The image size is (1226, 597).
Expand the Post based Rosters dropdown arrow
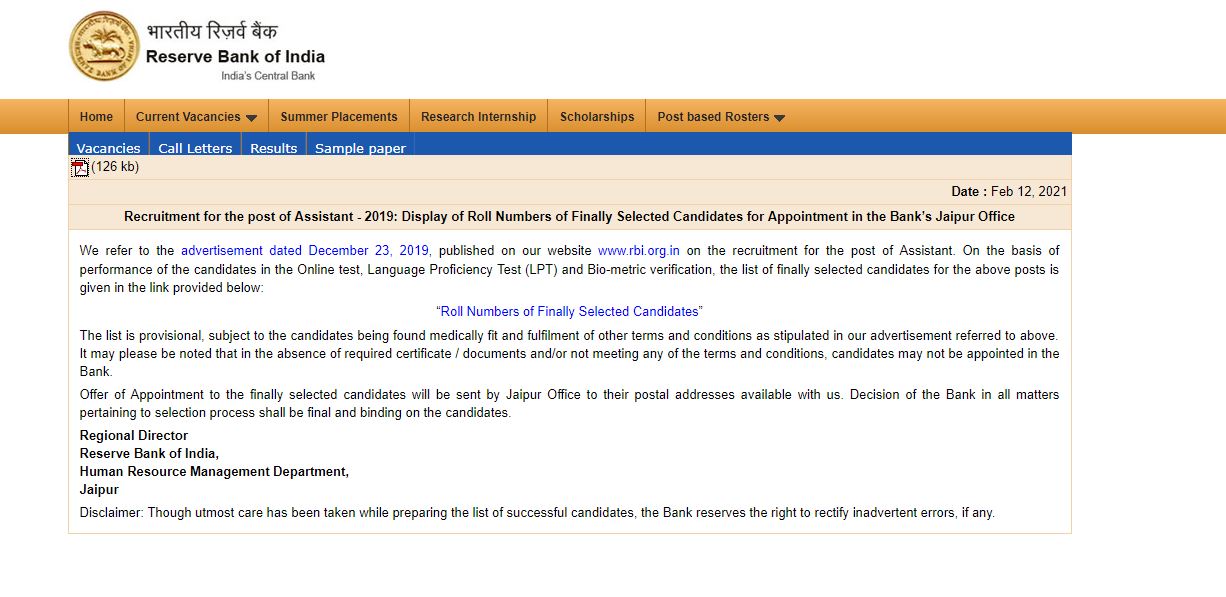(x=780, y=117)
